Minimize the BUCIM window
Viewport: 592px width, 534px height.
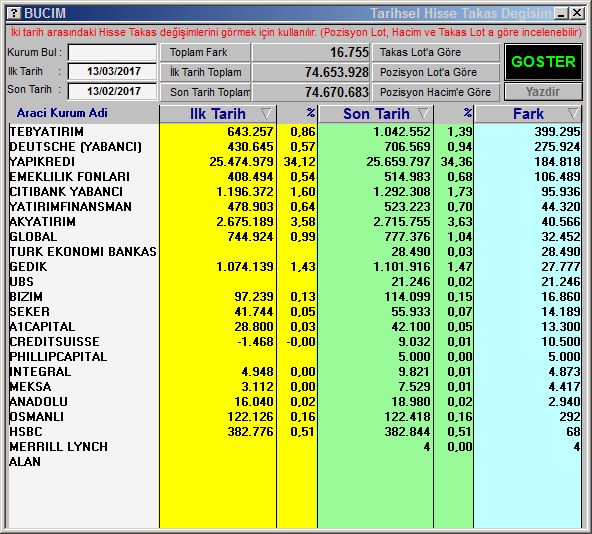(561, 14)
